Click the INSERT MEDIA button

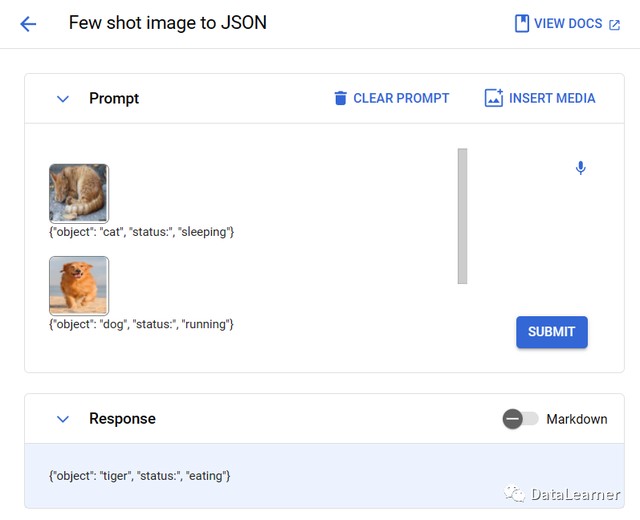click(551, 98)
